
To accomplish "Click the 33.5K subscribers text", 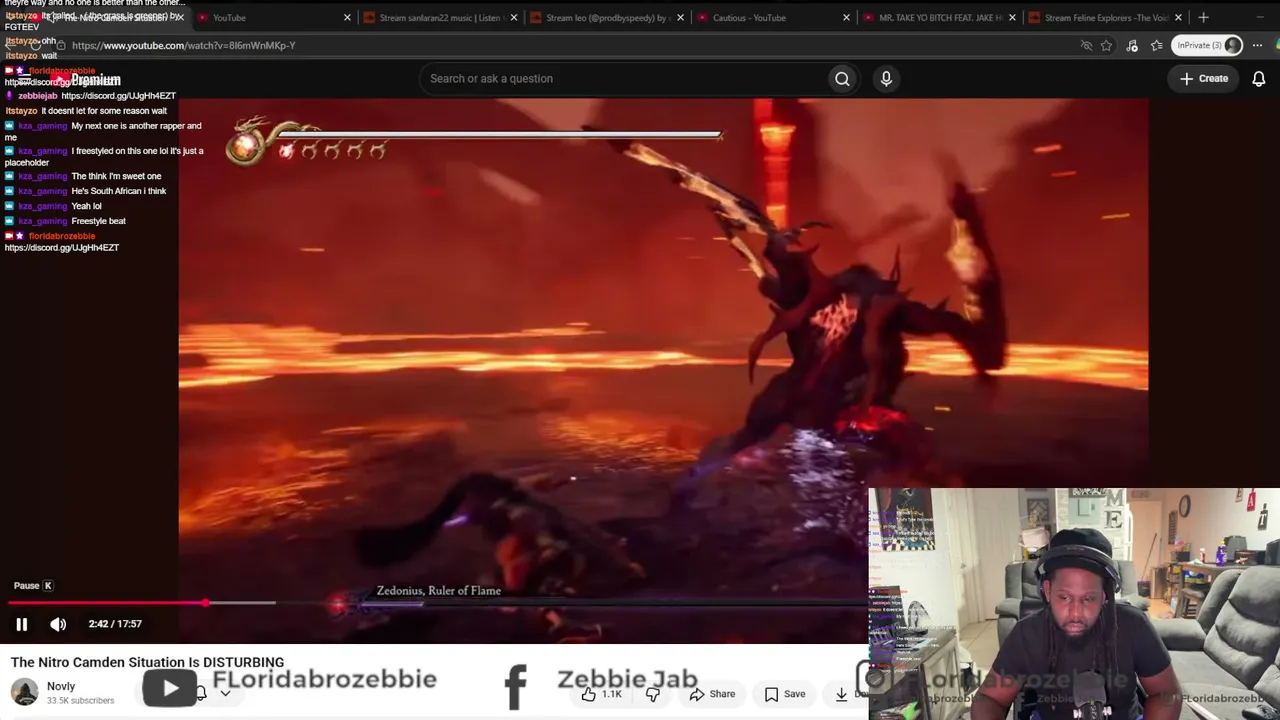I will (80, 701).
